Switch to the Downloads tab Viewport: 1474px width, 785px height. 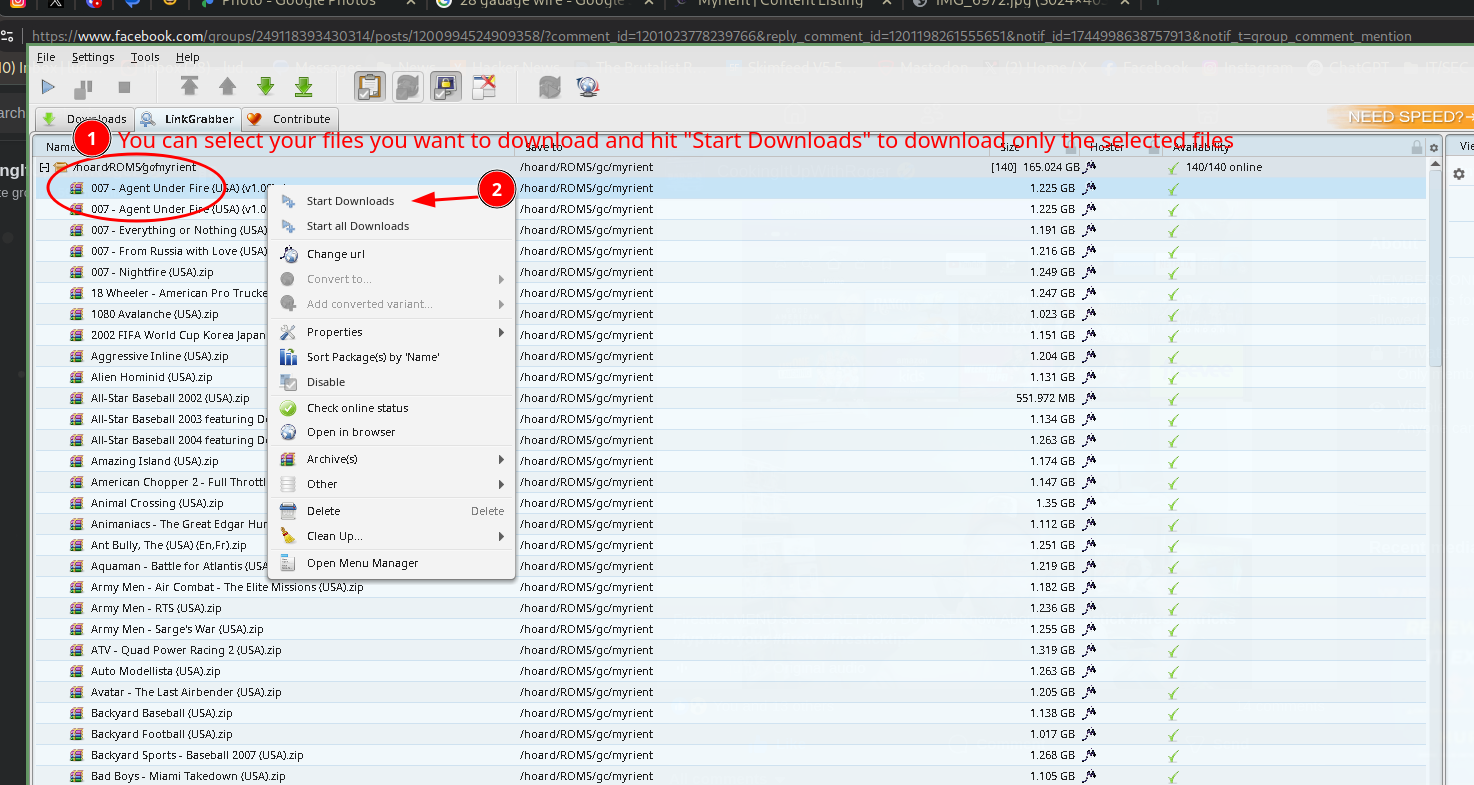pos(84,119)
